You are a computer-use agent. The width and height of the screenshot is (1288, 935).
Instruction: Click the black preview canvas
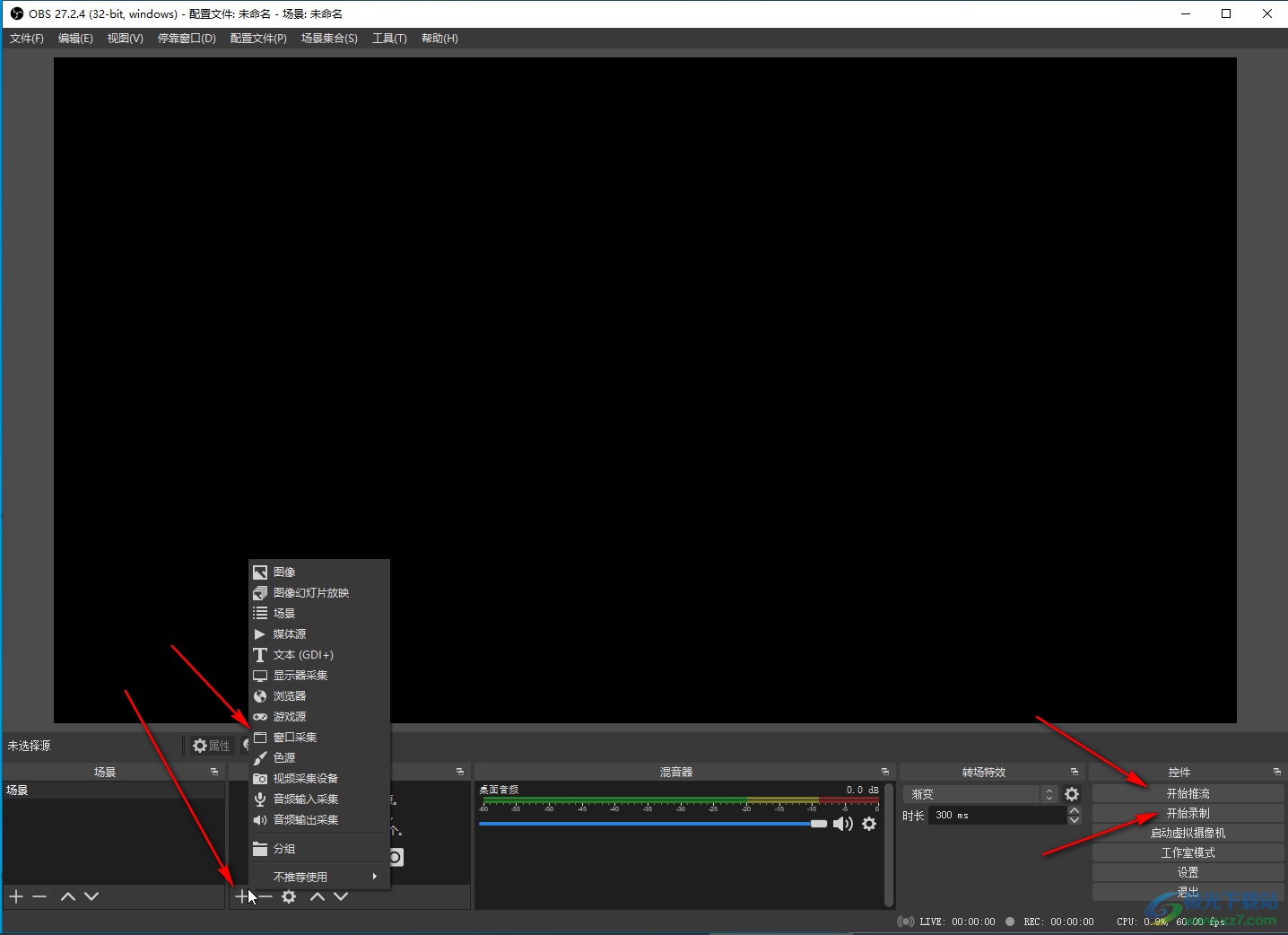point(645,390)
